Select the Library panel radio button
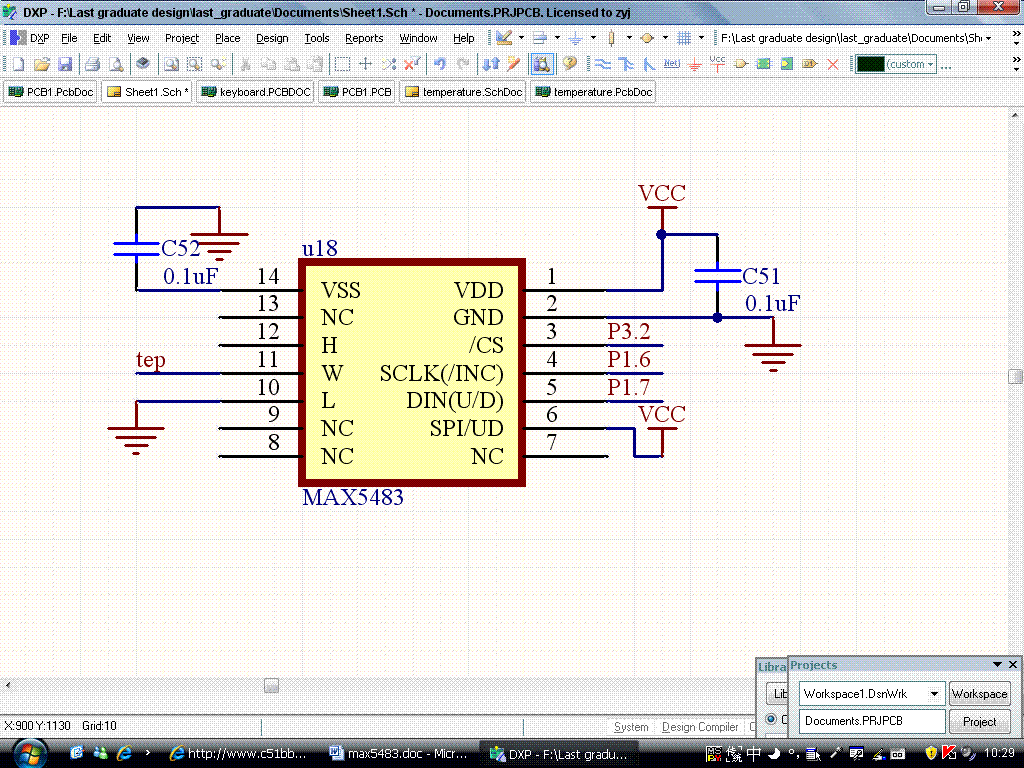This screenshot has width=1024, height=768. click(x=771, y=719)
